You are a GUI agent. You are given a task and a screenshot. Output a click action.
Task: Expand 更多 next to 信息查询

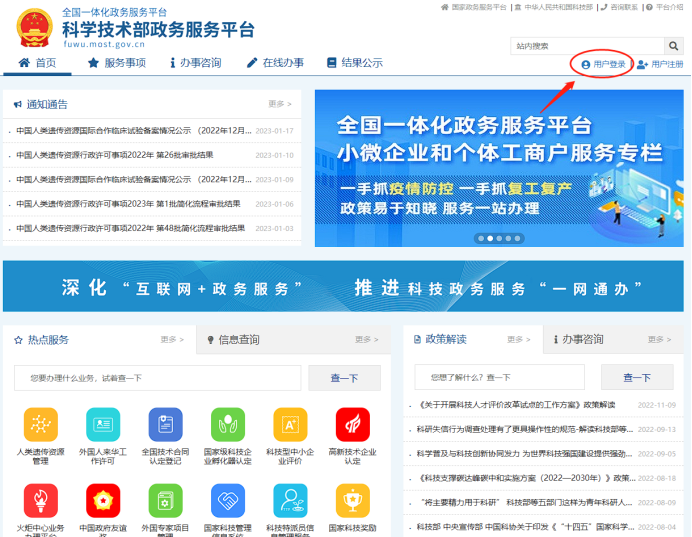[367, 339]
